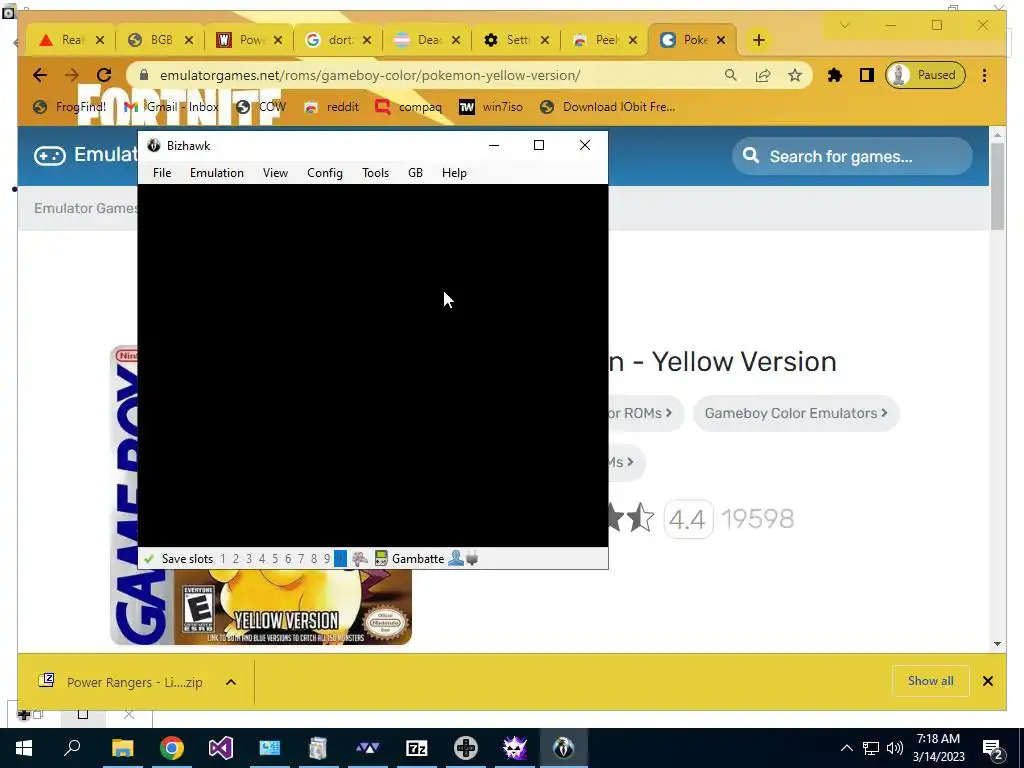Open File Explorer from taskbar

[x=122, y=748]
